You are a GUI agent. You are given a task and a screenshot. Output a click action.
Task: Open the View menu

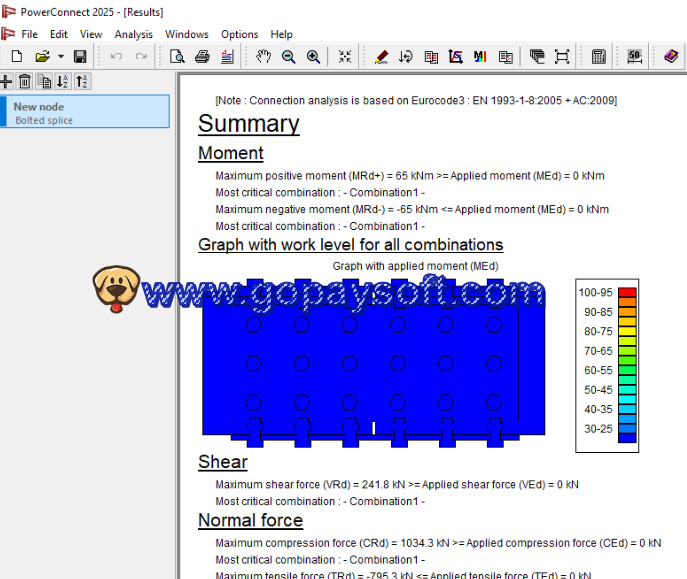[x=91, y=34]
